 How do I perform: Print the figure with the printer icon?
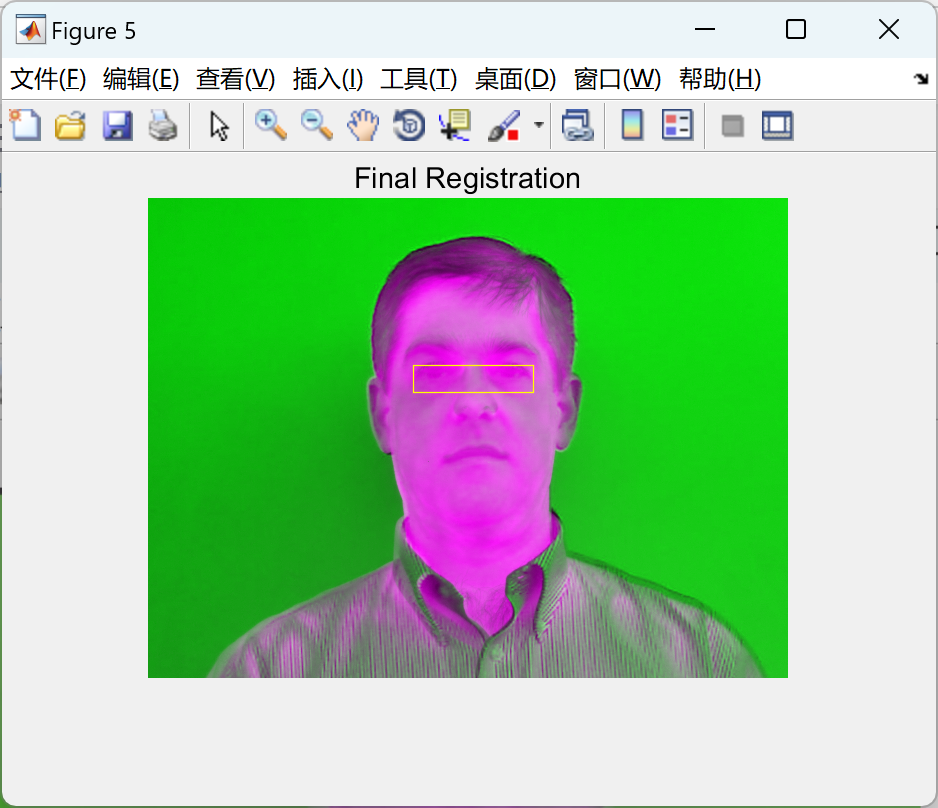[x=163, y=126]
